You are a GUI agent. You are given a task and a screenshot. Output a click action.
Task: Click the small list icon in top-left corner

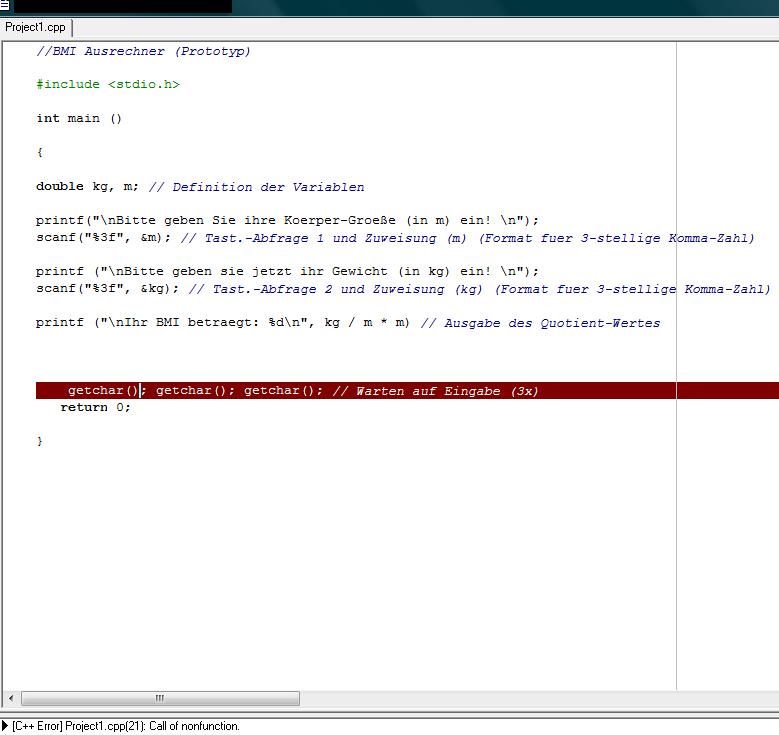(4, 5)
